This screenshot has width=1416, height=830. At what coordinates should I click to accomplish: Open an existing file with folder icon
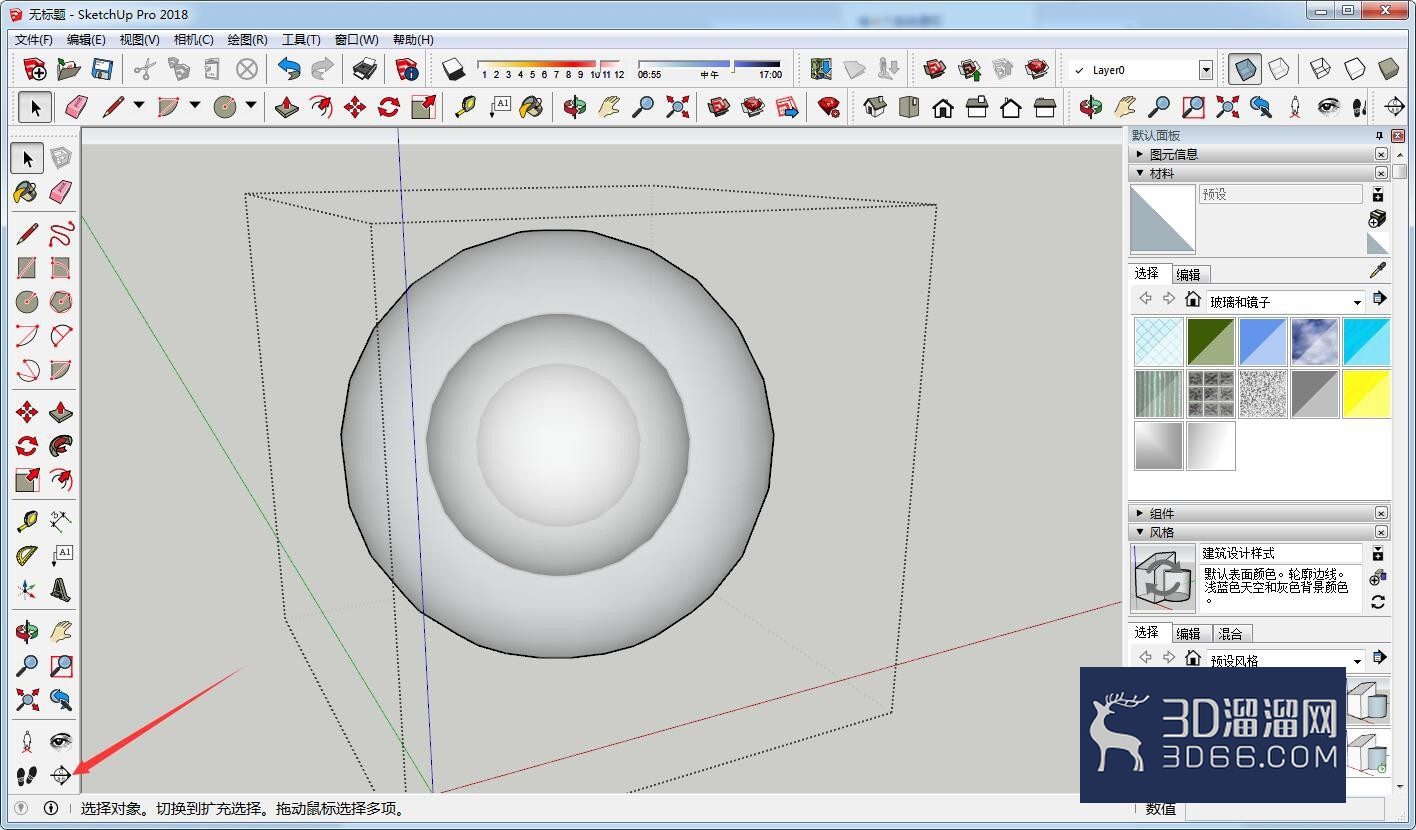pos(69,69)
